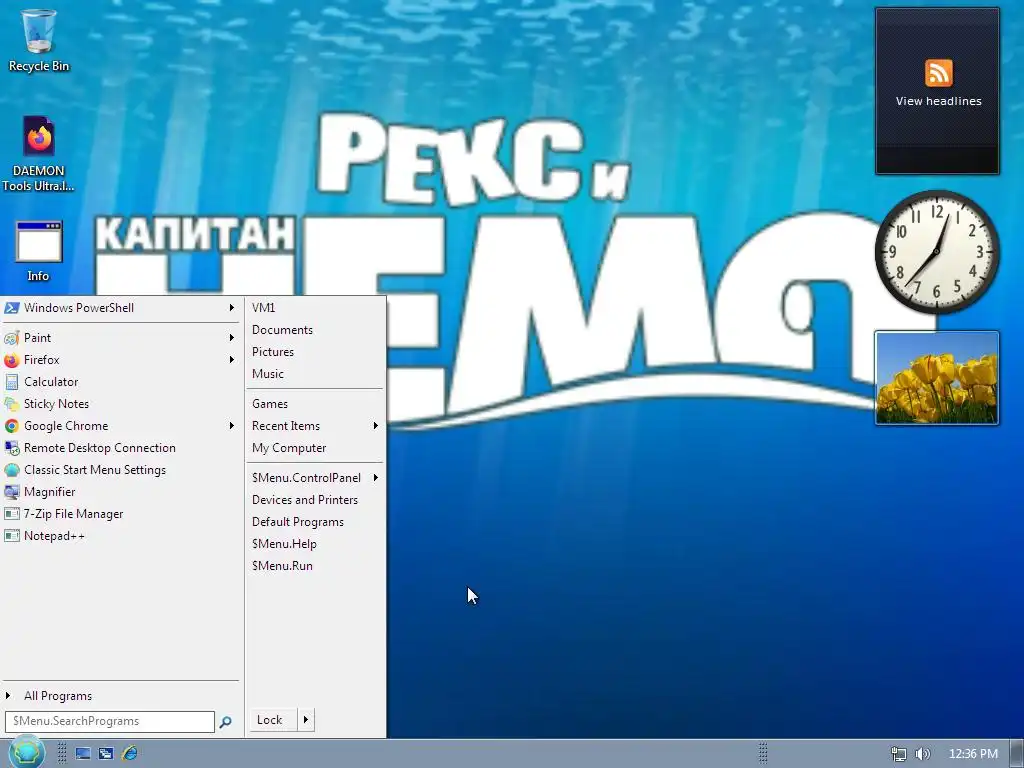Click the Remote Desktop Connection label text
Screen dimensions: 1024x768
coord(100,448)
